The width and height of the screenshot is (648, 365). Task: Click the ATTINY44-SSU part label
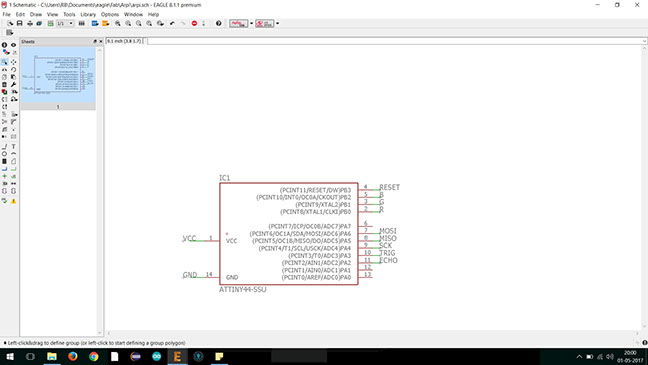click(243, 289)
